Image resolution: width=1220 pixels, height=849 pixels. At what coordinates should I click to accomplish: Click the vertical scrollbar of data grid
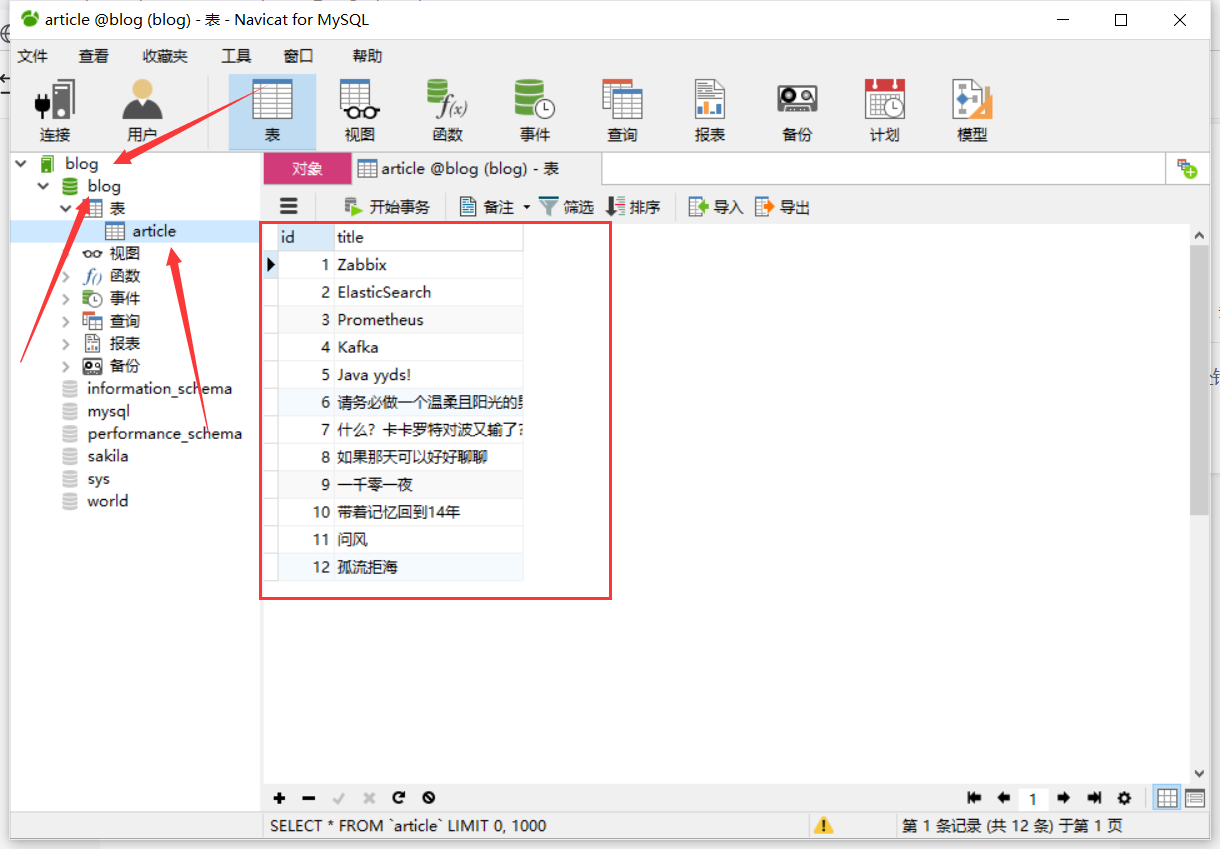coord(1200,380)
